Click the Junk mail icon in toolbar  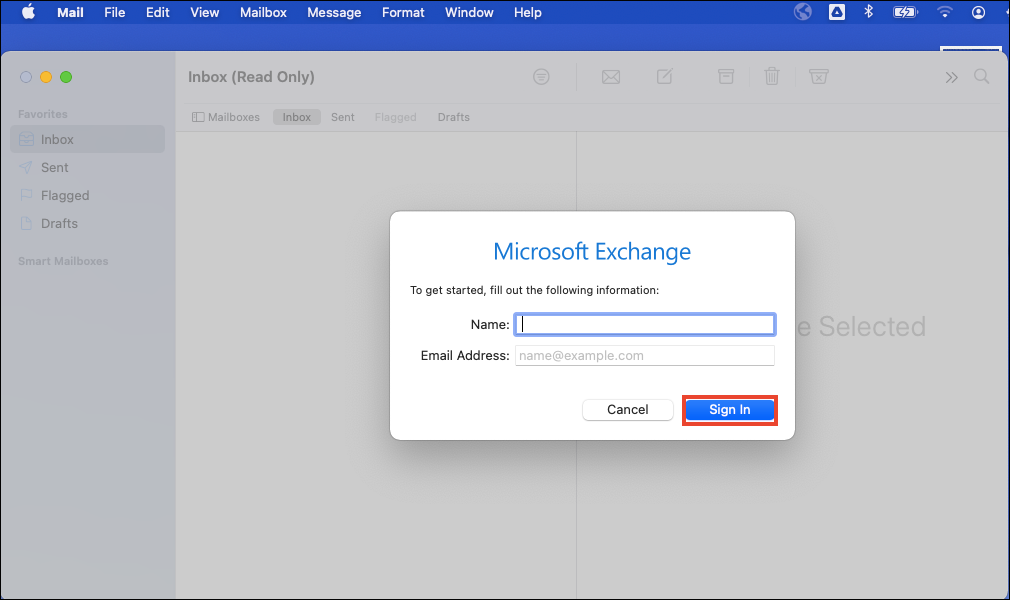click(x=818, y=77)
